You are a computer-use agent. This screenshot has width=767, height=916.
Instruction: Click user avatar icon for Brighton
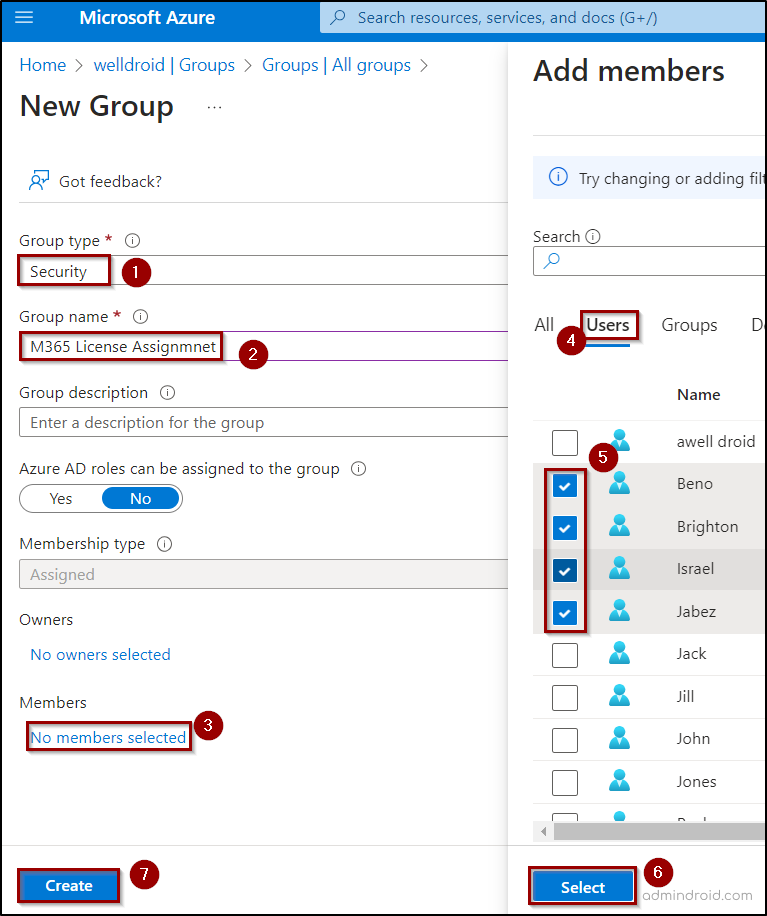619,526
